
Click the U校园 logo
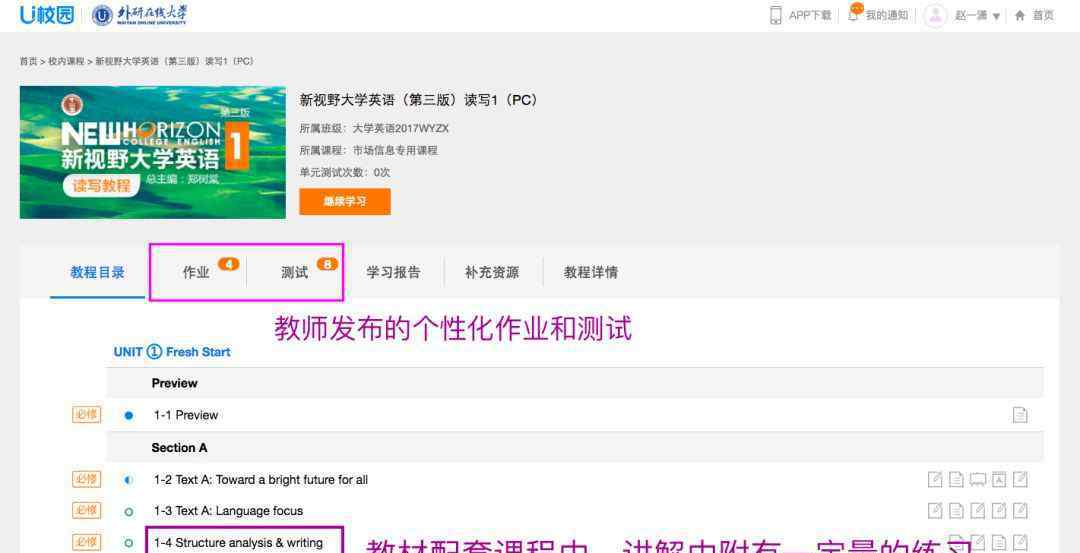point(47,14)
